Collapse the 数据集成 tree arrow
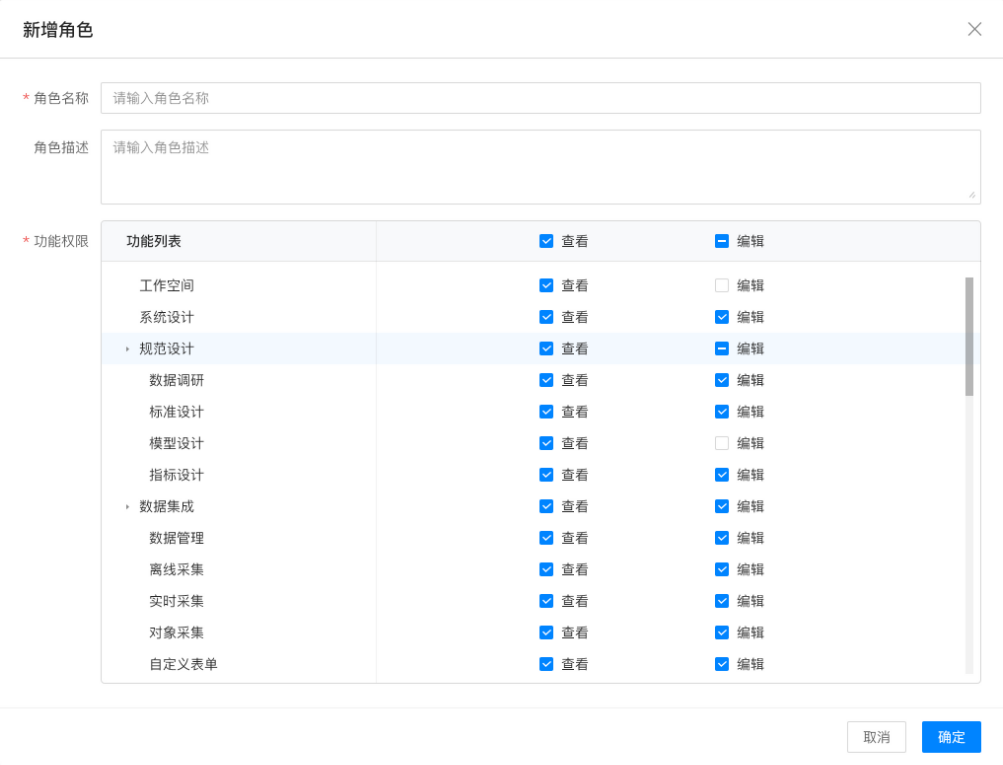The width and height of the screenshot is (1003, 765). (x=127, y=507)
